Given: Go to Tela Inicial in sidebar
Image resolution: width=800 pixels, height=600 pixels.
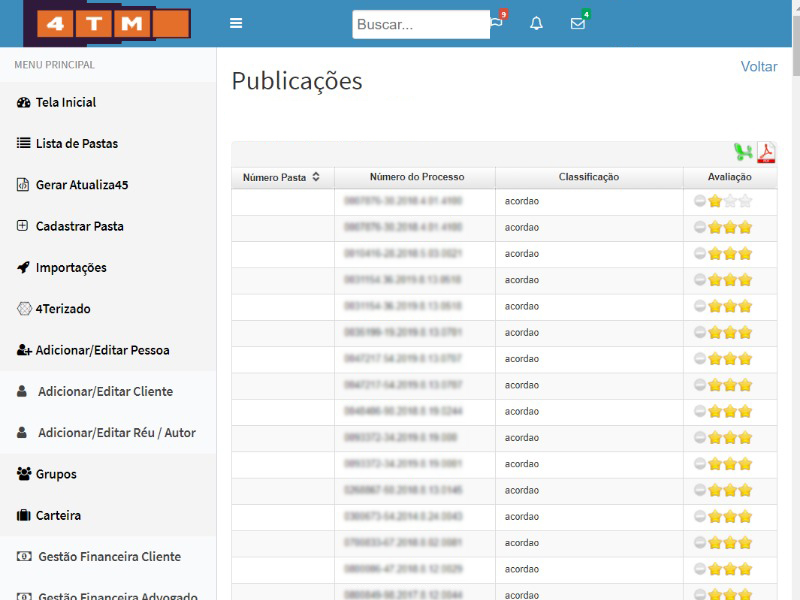Looking at the screenshot, I should [66, 102].
